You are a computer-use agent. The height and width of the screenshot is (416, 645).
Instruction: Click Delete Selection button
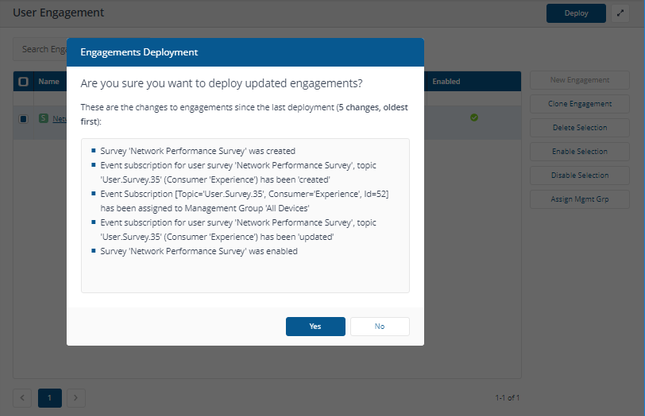click(x=580, y=128)
